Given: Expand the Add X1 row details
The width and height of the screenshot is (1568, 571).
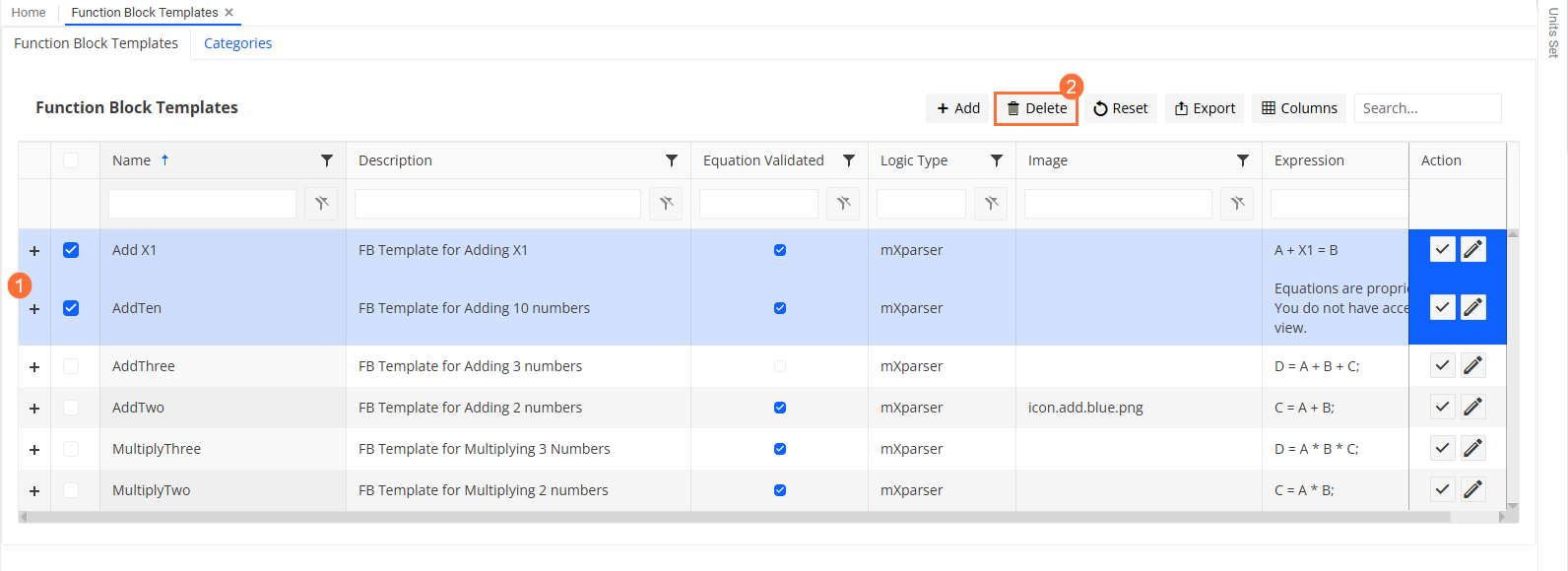Looking at the screenshot, I should (34, 251).
